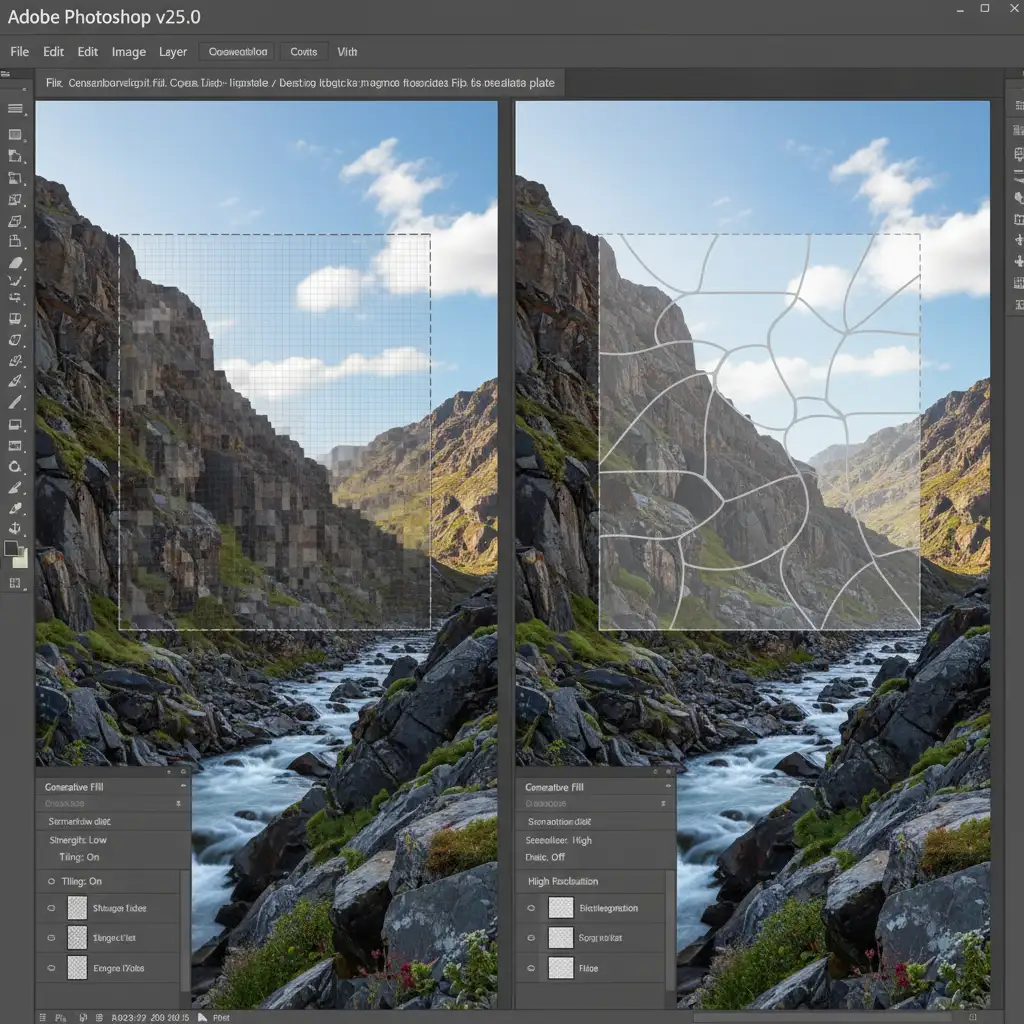The height and width of the screenshot is (1024, 1024).
Task: Select the Crop tool in the left toolbar
Action: click(x=15, y=178)
